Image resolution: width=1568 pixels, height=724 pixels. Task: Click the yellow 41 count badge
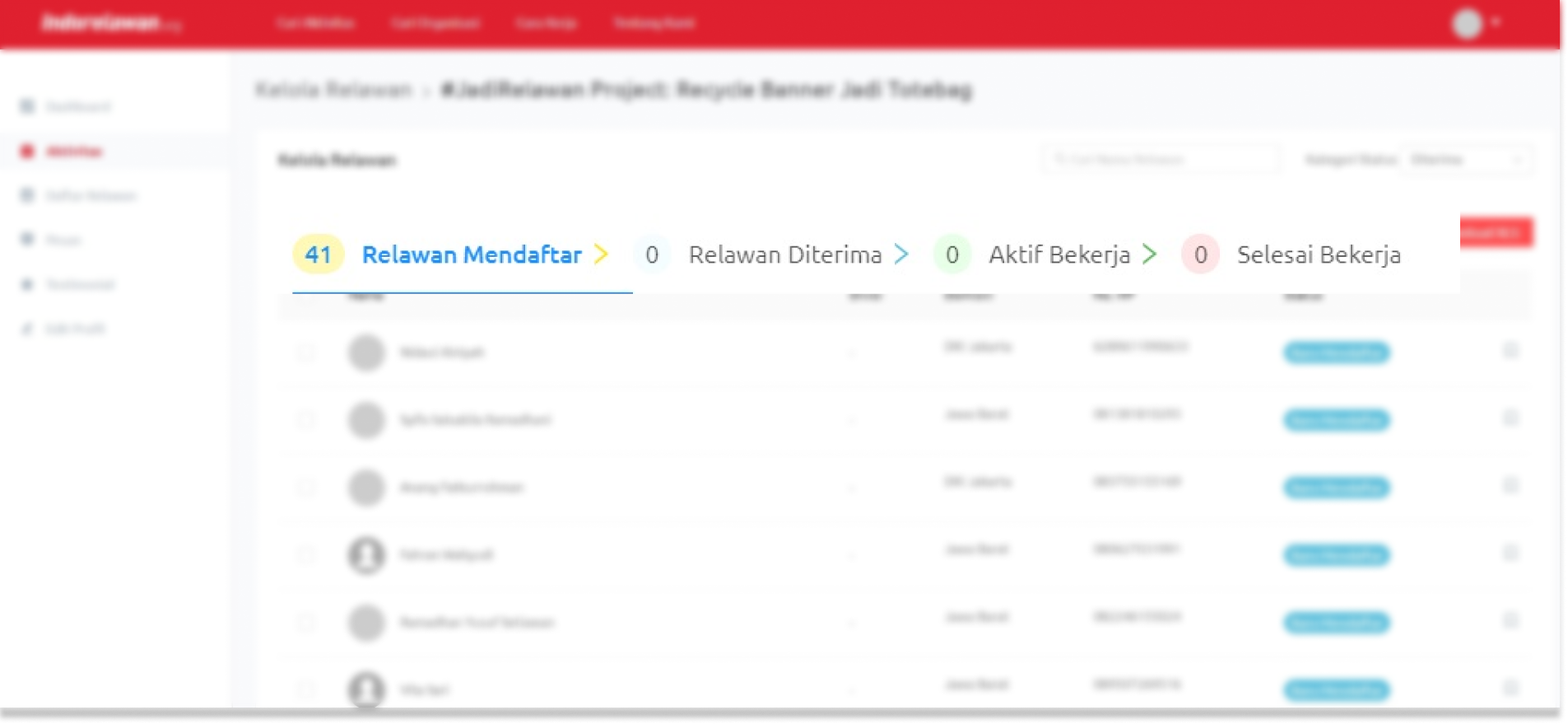point(318,255)
